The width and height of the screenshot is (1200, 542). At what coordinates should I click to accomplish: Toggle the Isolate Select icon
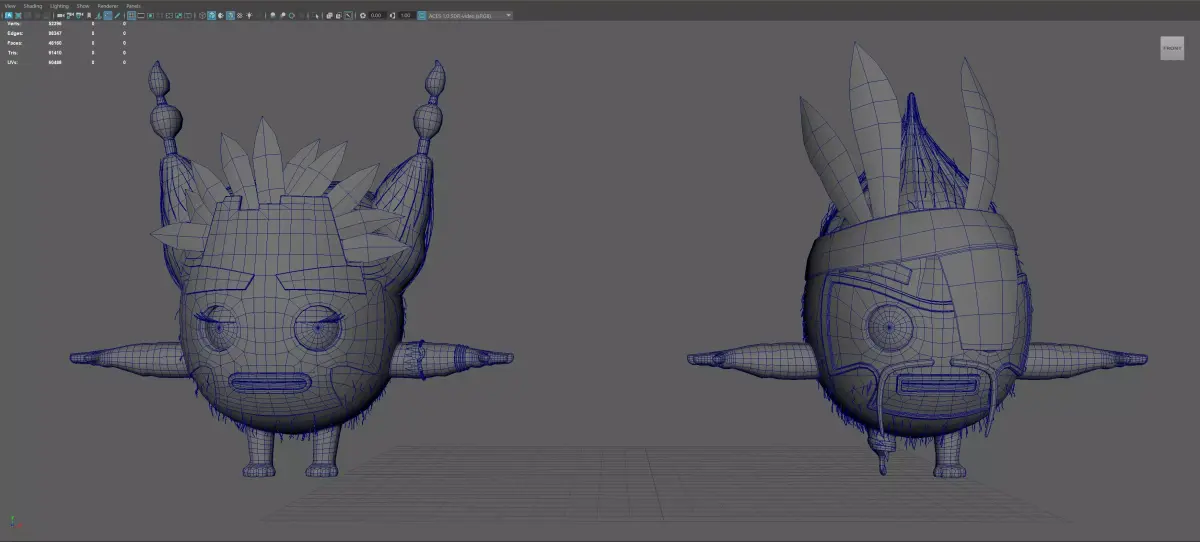pyautogui.click(x=316, y=16)
